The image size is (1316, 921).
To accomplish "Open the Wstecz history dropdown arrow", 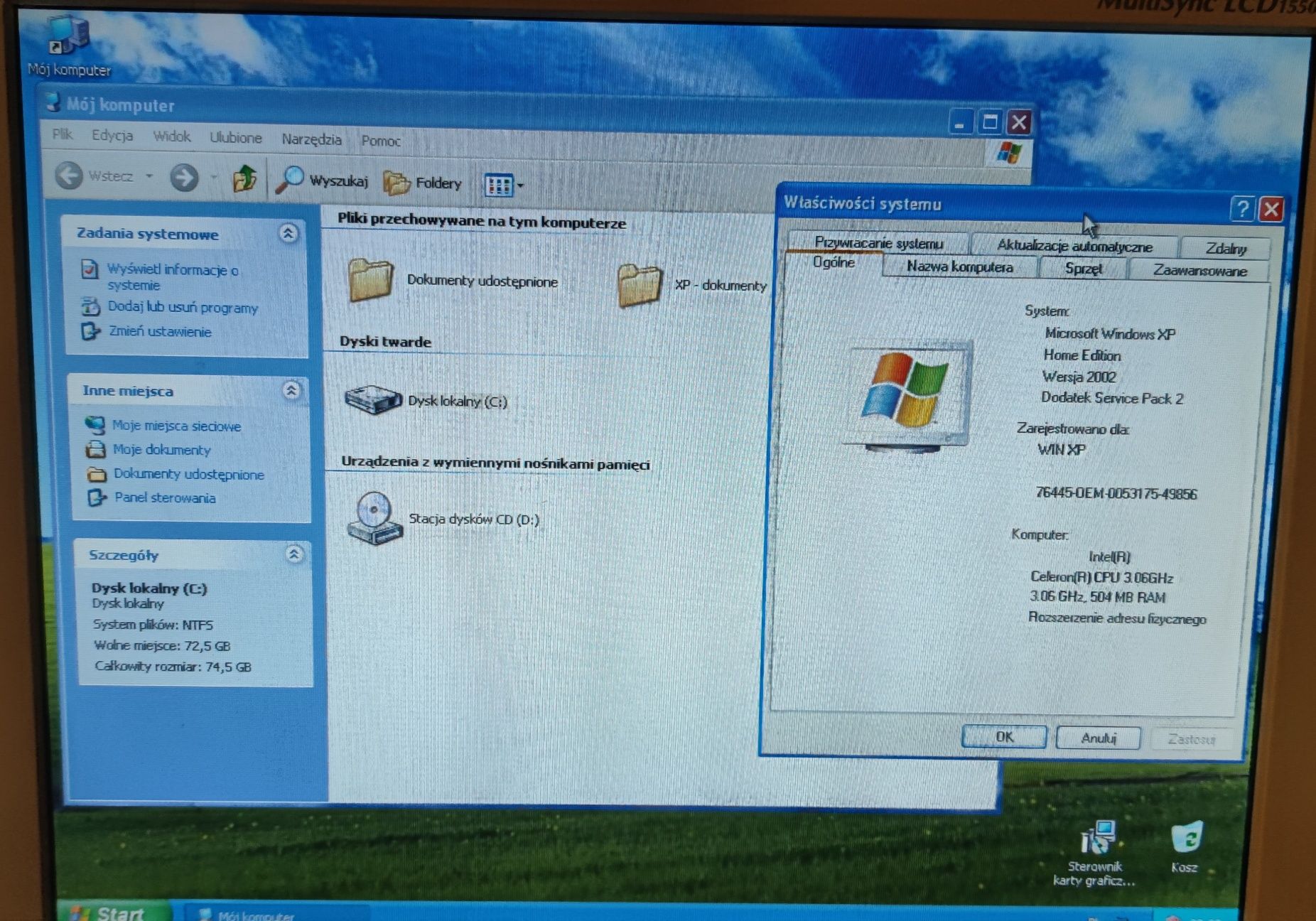I will click(x=149, y=176).
